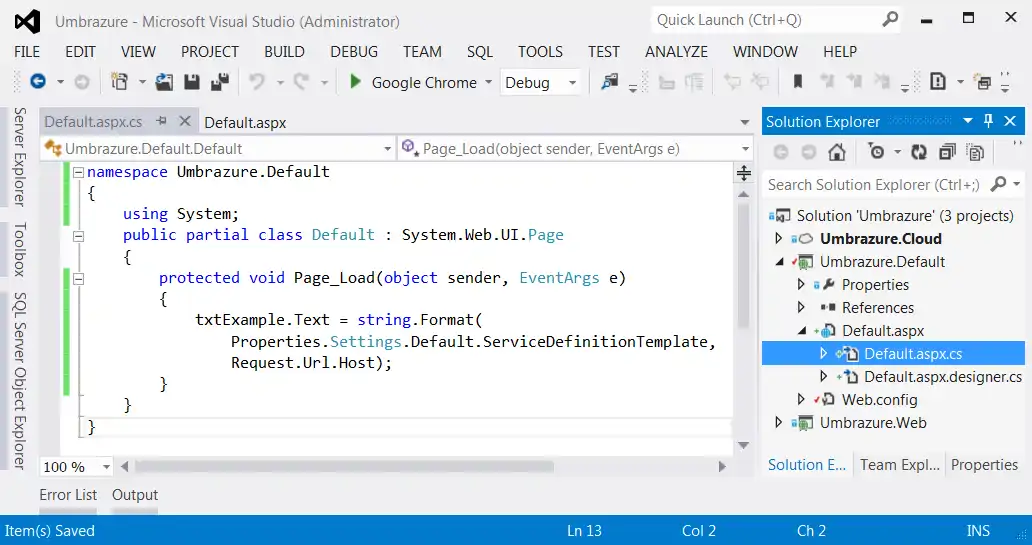
Task: Click the Pending Changes Filter icon
Action: coord(877,152)
